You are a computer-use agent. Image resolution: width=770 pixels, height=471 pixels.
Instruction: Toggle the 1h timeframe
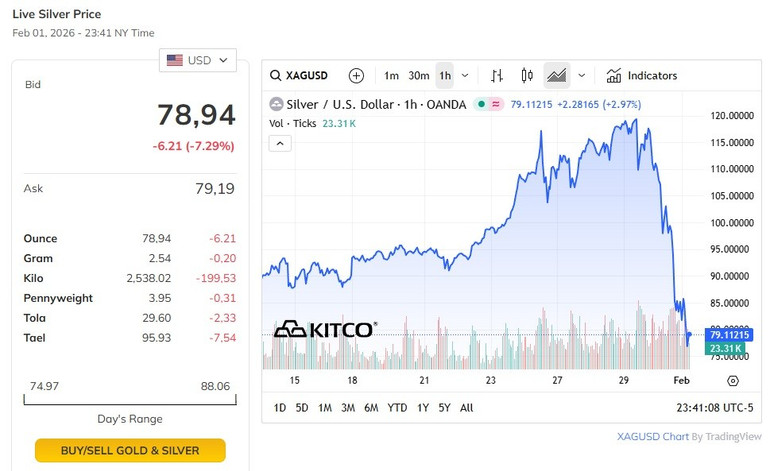[445, 76]
